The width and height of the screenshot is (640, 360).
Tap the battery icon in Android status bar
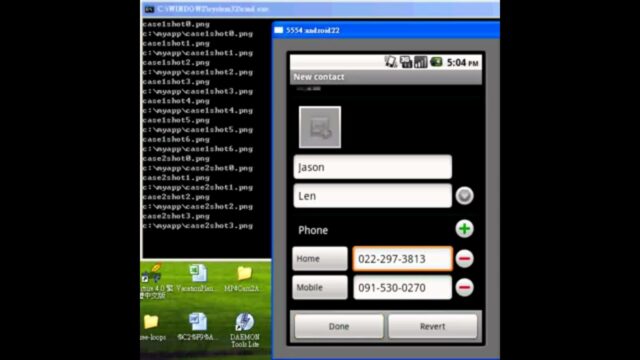pyautogui.click(x=436, y=62)
